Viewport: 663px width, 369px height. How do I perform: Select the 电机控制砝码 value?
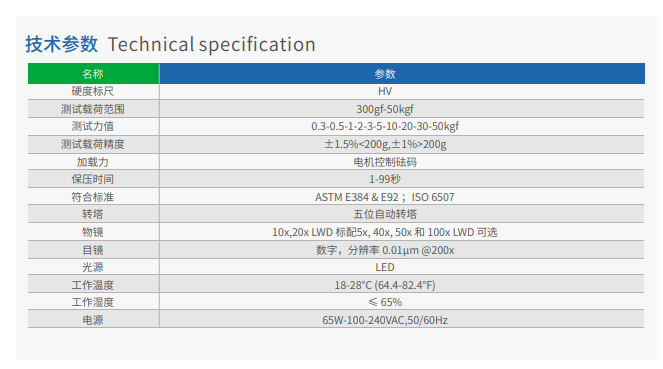[x=385, y=162]
